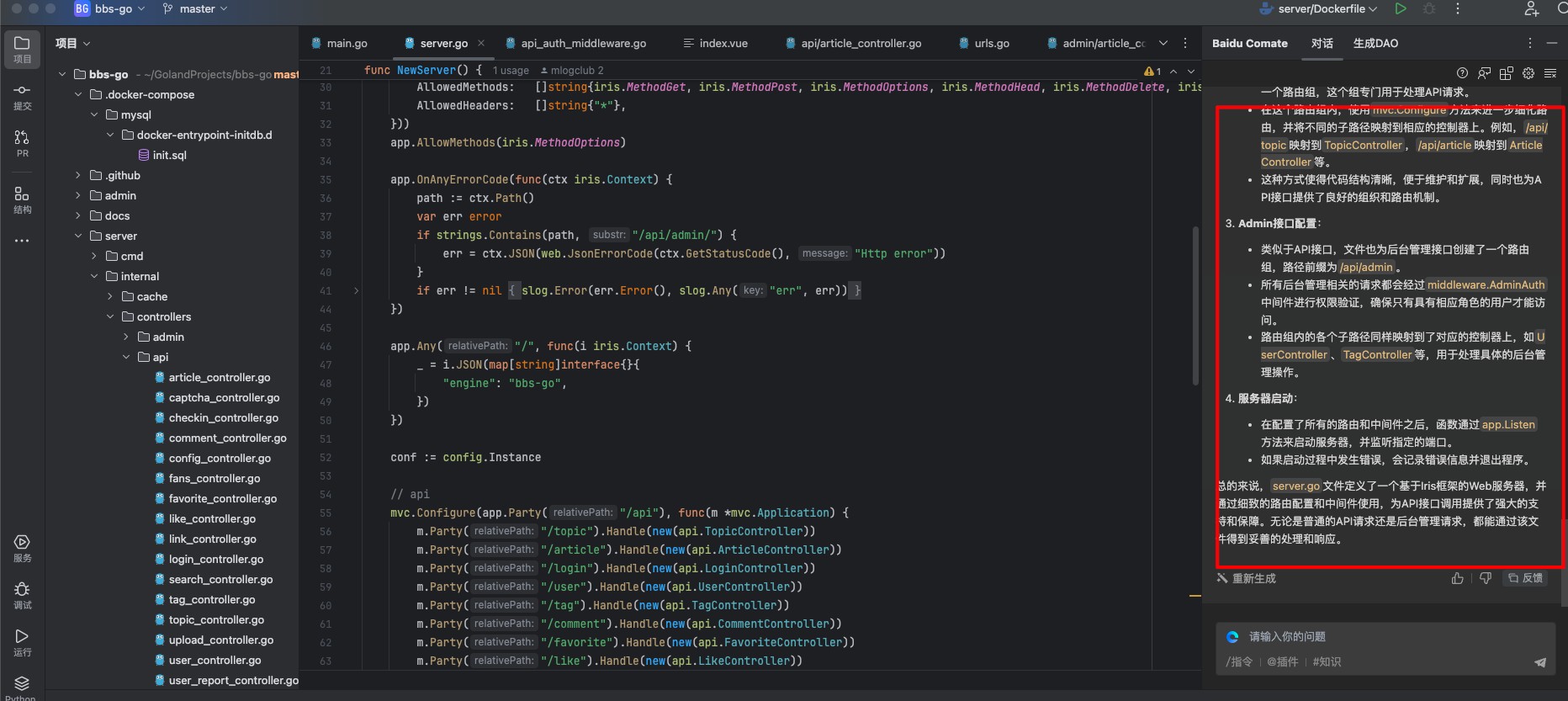Switch to the admin/article_controller tab
The width and height of the screenshot is (1568, 701).
point(1096,43)
